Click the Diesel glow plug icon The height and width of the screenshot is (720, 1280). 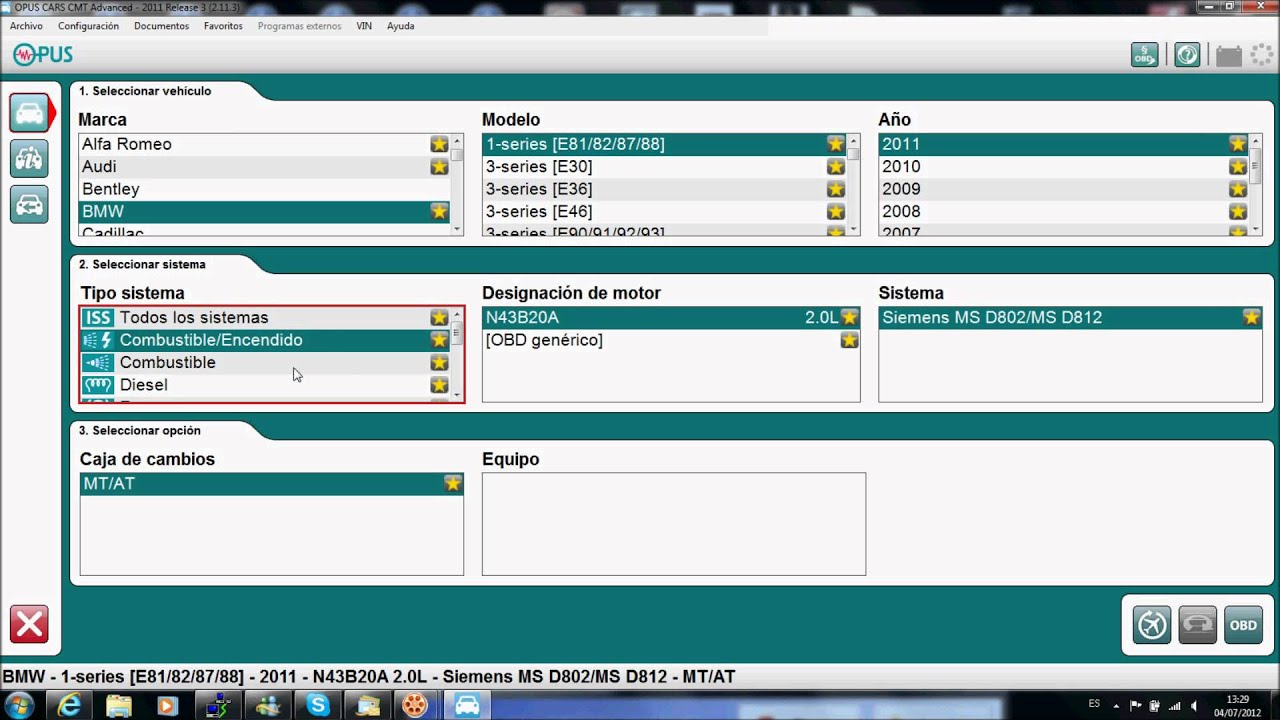click(x=98, y=385)
